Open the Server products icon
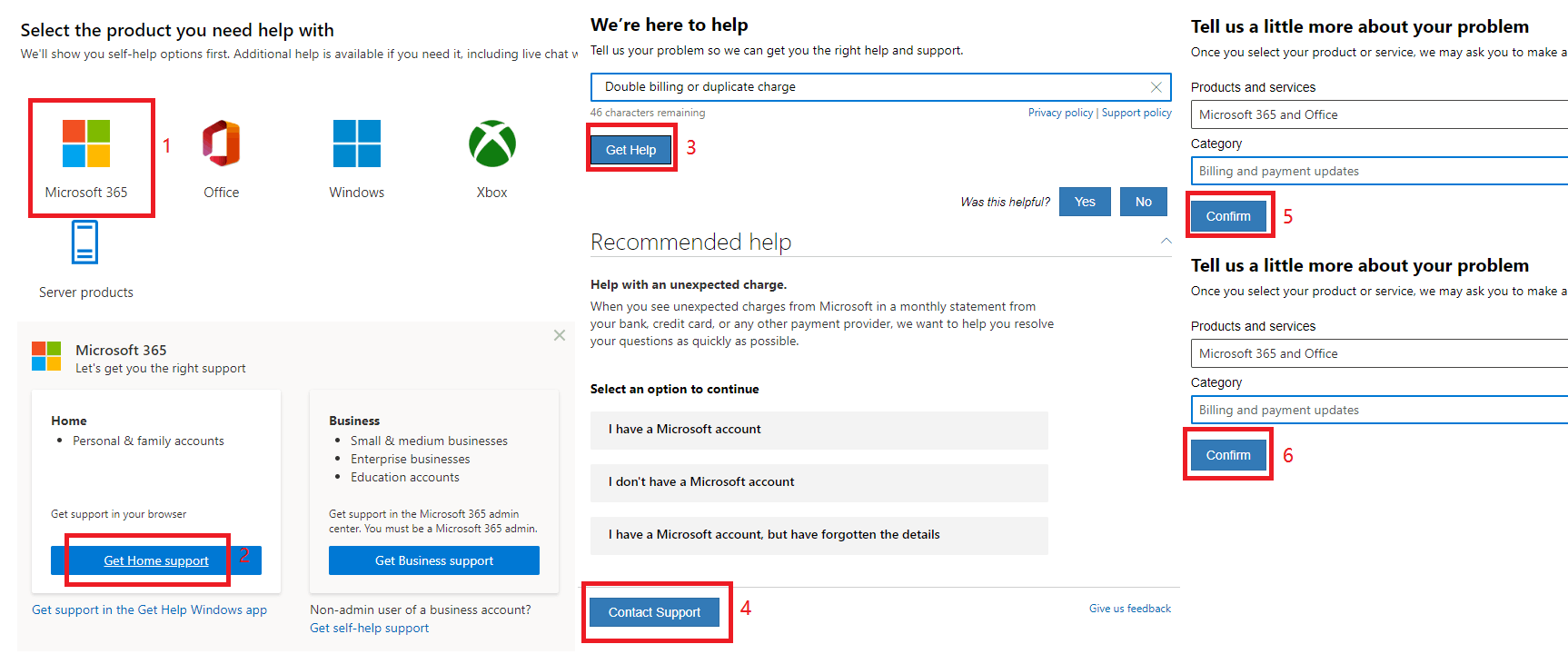Image resolution: width=1568 pixels, height=664 pixels. click(x=84, y=243)
